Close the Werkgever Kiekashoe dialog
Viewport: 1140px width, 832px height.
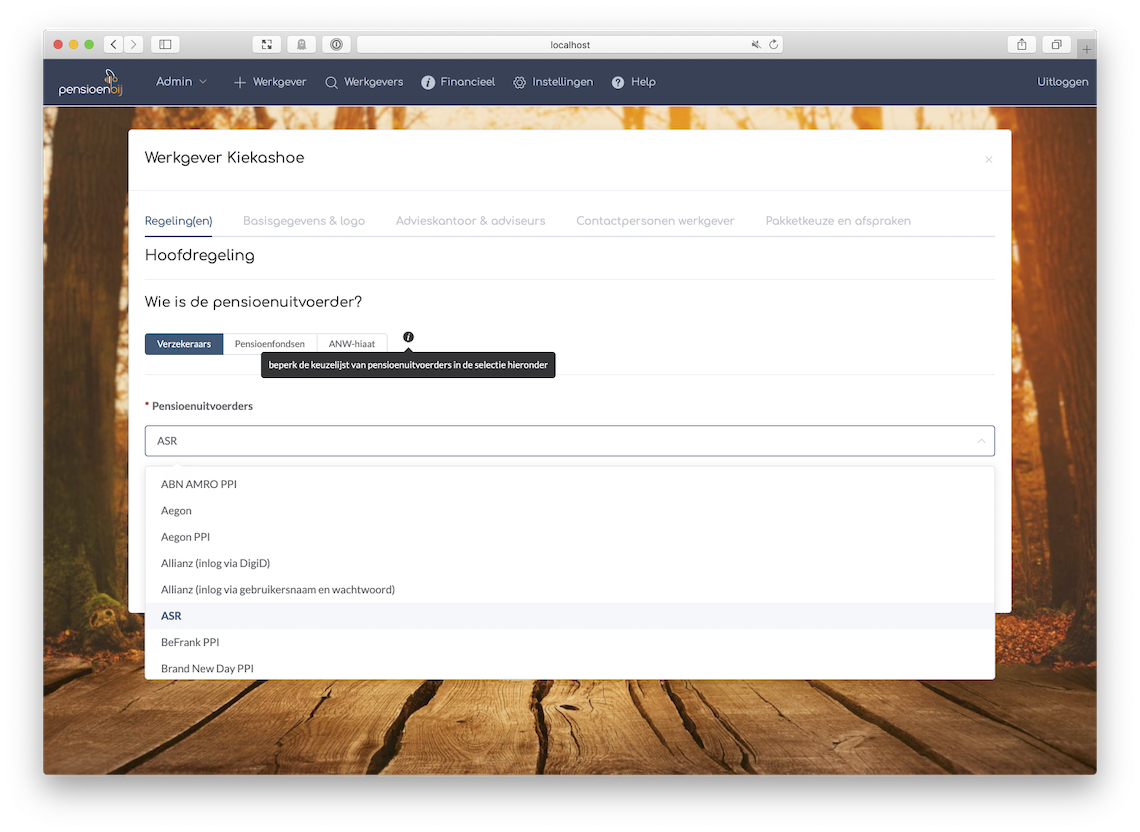pos(988,160)
